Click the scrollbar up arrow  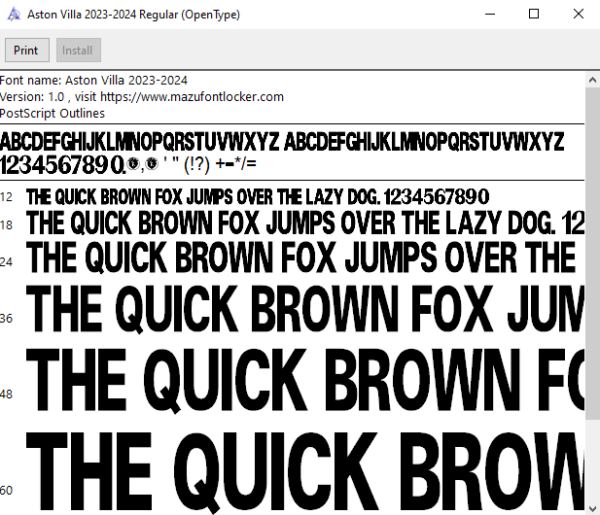click(x=592, y=80)
